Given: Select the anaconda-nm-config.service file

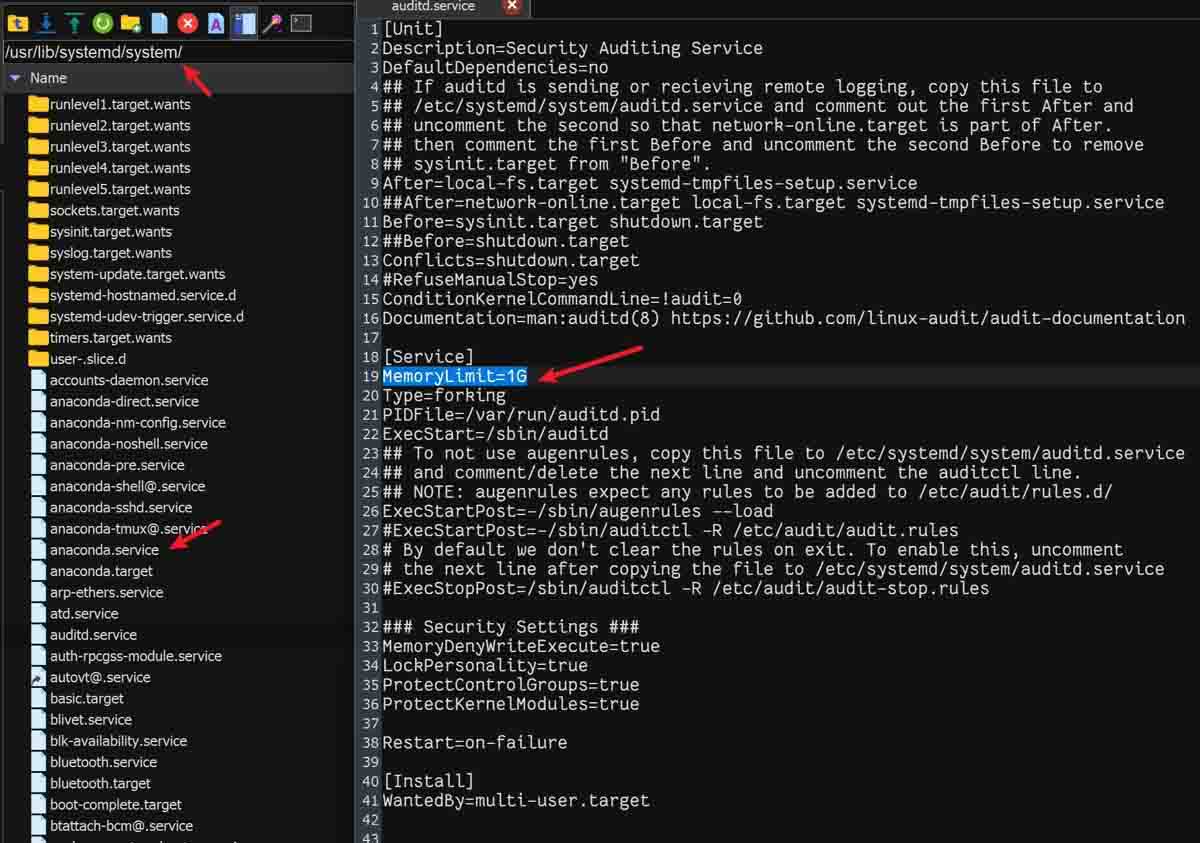Looking at the screenshot, I should 129,422.
